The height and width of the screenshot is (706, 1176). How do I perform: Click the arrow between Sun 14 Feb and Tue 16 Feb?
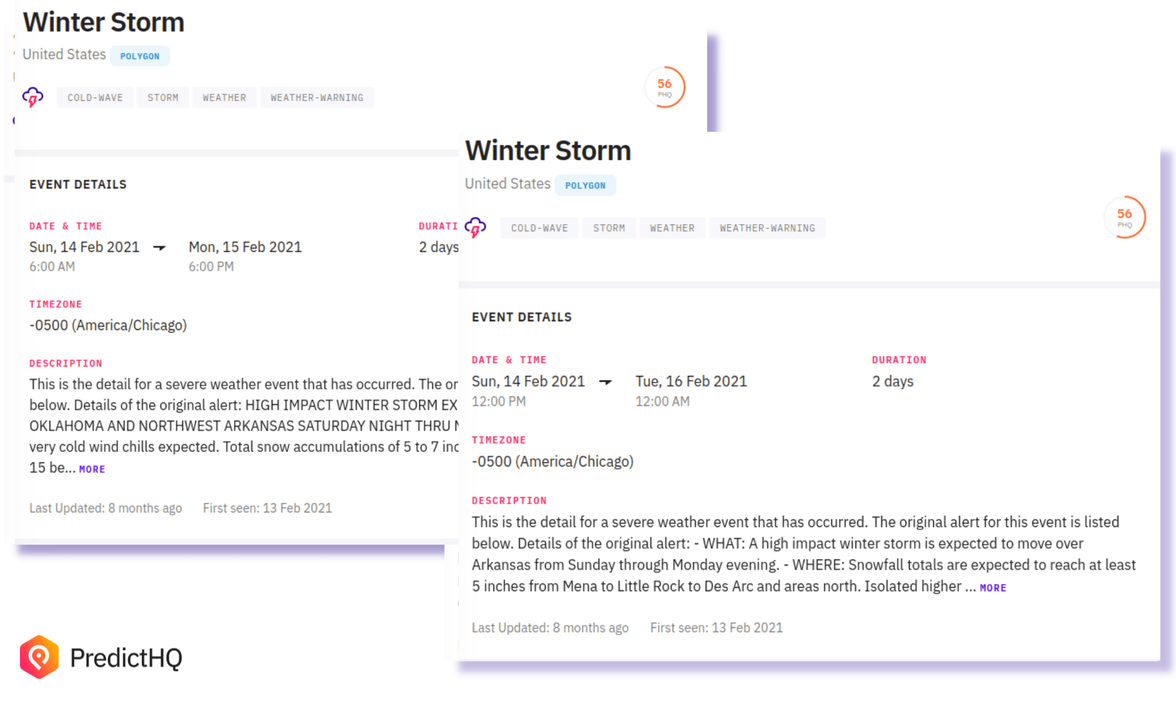coord(604,381)
